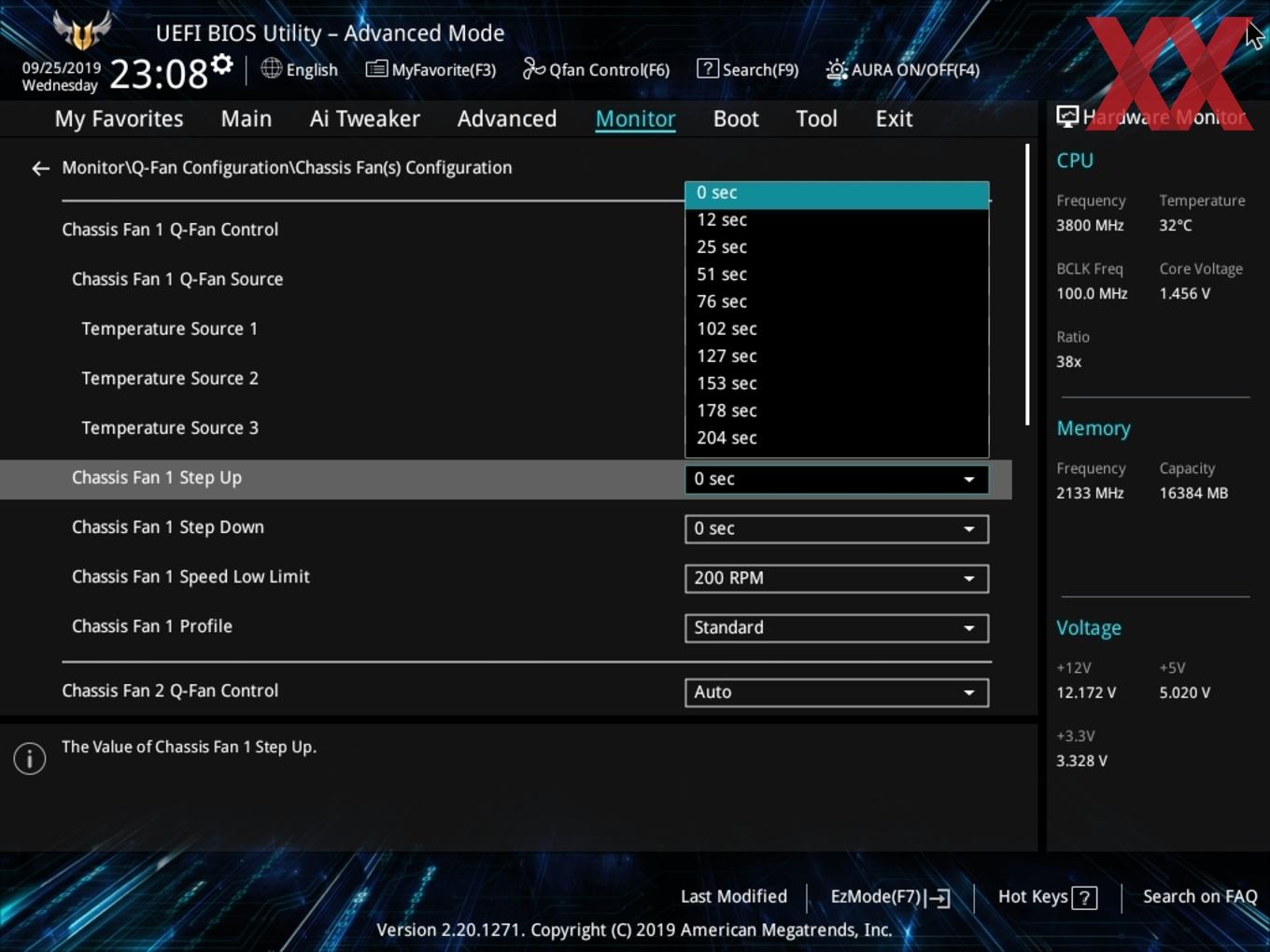Open the Ai Tweaker tab
The width and height of the screenshot is (1270, 952).
pos(365,119)
